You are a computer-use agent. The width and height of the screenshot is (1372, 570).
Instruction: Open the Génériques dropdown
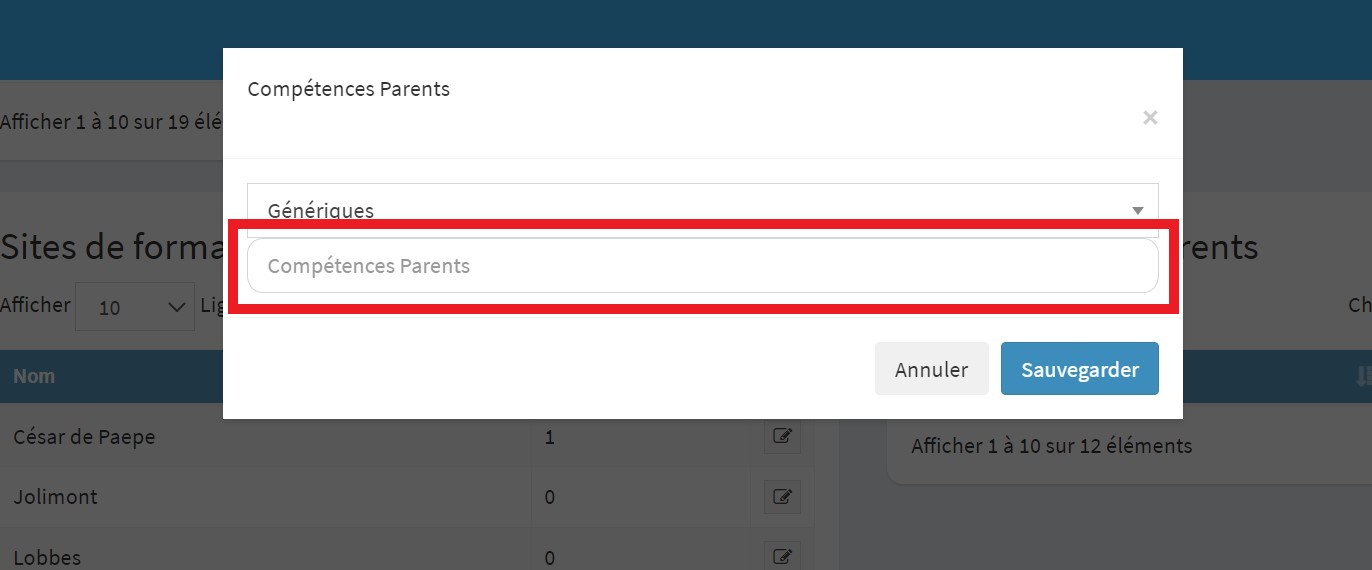click(x=702, y=209)
